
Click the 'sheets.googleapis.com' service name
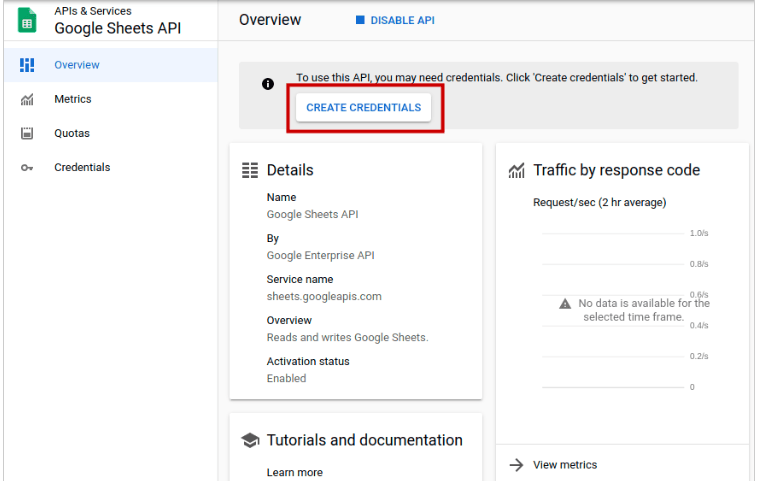pos(324,297)
